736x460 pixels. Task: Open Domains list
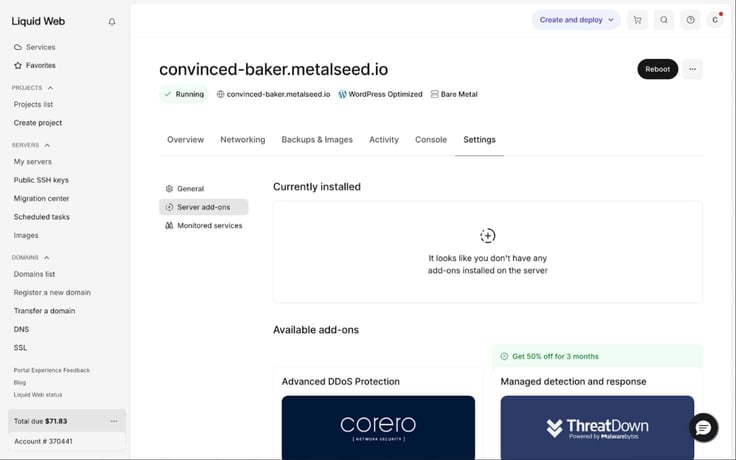(x=34, y=274)
